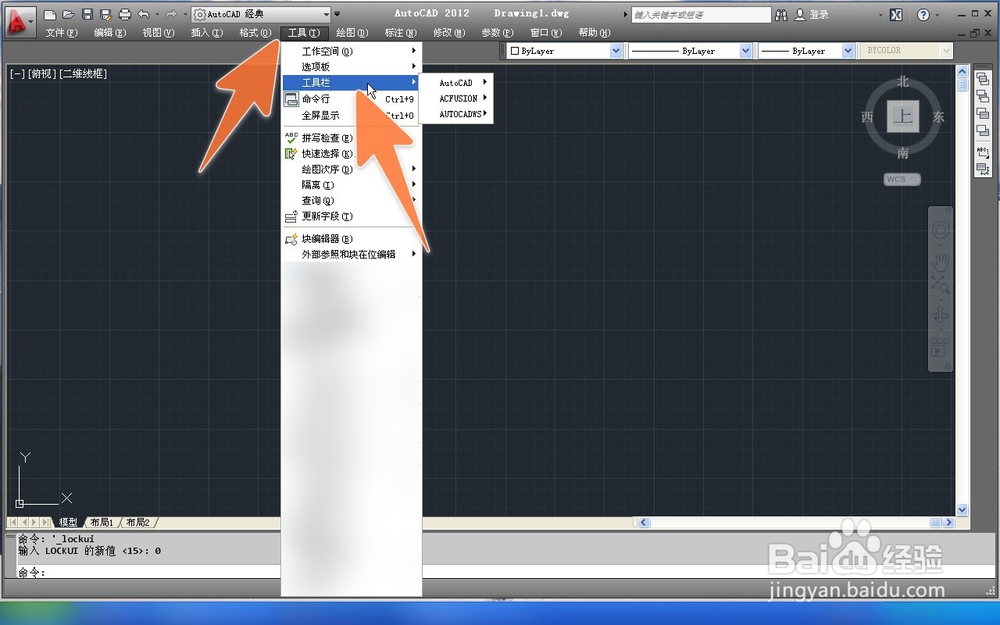This screenshot has height=625, width=1000.
Task: Select 拼写检查 menu entry
Action: point(351,138)
